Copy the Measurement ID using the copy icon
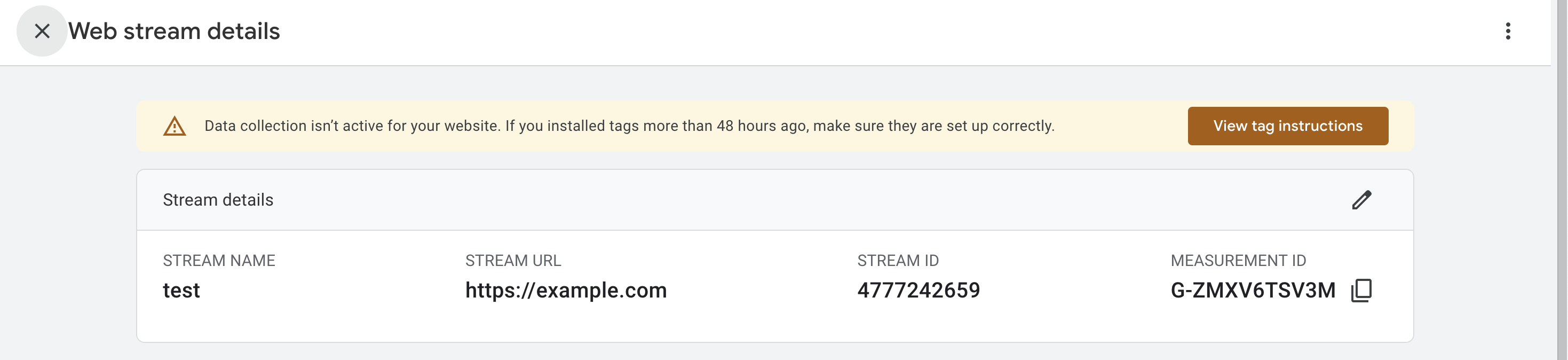1568x360 pixels. pos(1361,291)
